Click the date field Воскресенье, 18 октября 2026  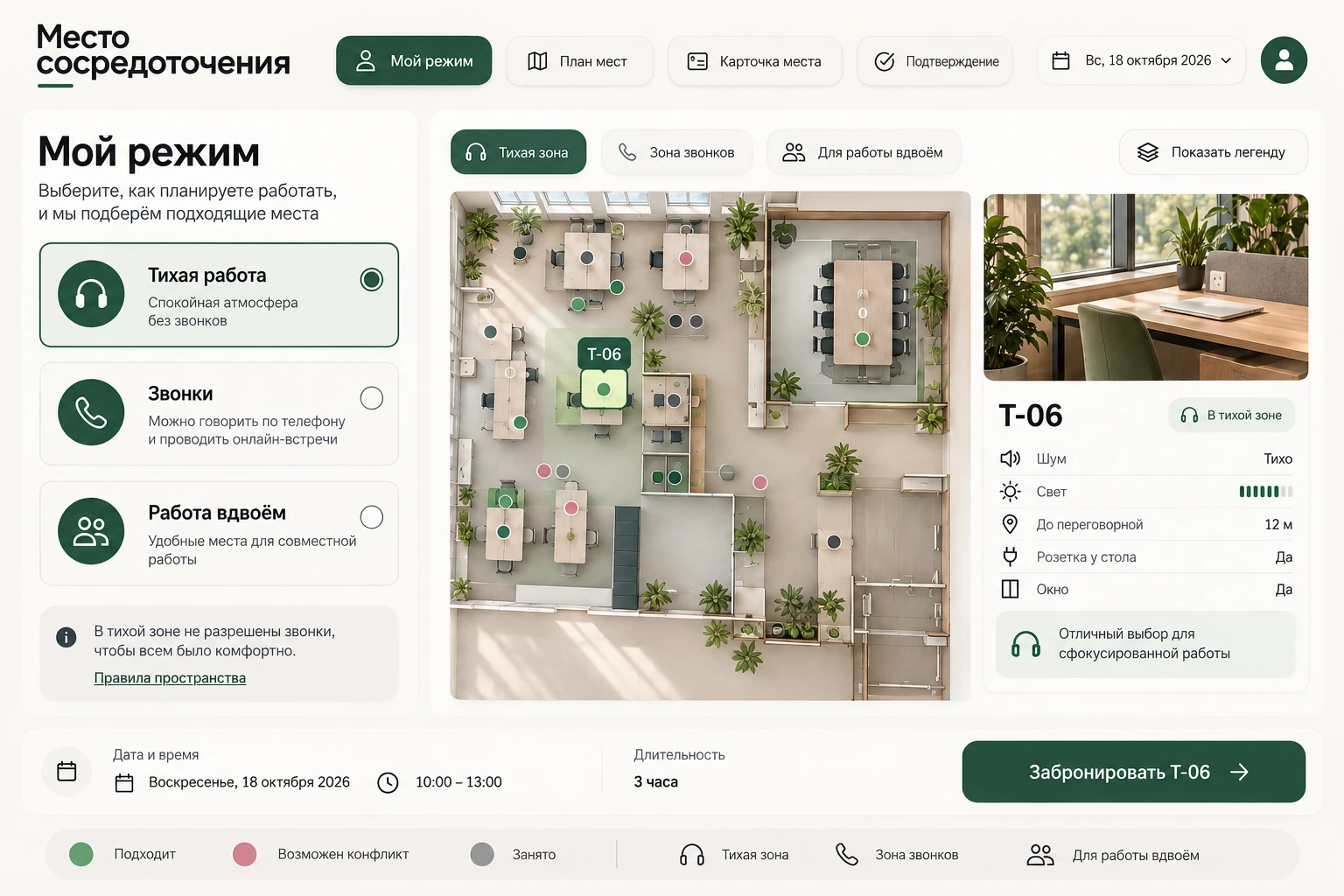coord(248,782)
